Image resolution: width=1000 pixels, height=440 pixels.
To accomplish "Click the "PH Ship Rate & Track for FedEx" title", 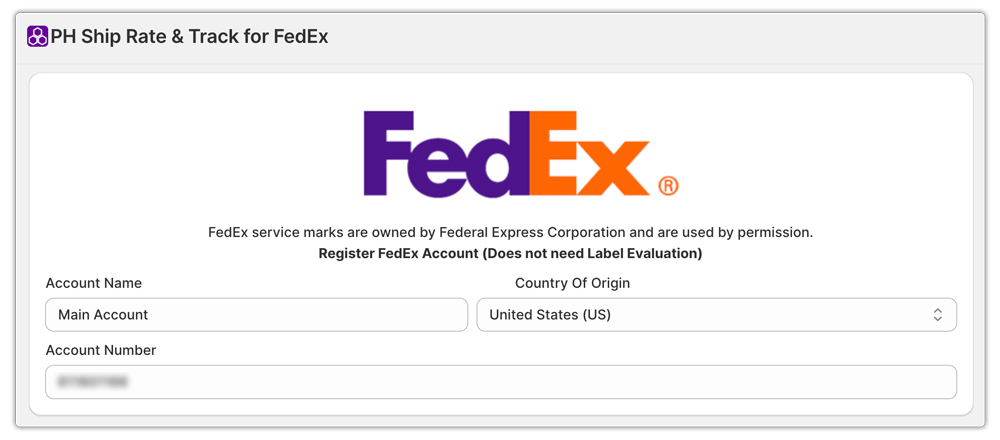I will (x=190, y=37).
